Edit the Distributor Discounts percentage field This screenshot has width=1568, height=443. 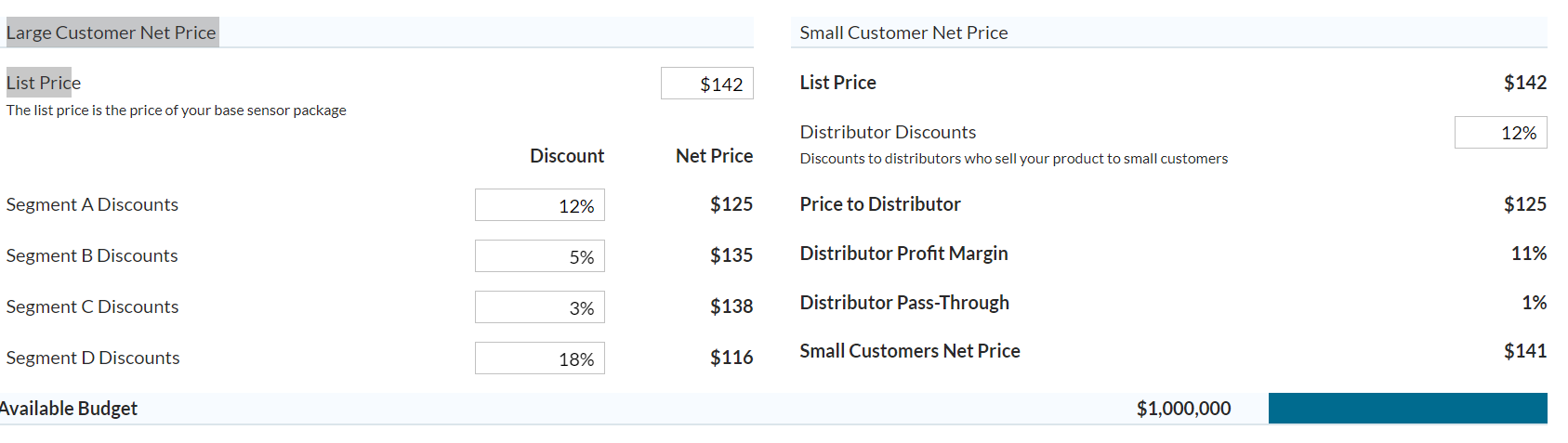[1500, 133]
